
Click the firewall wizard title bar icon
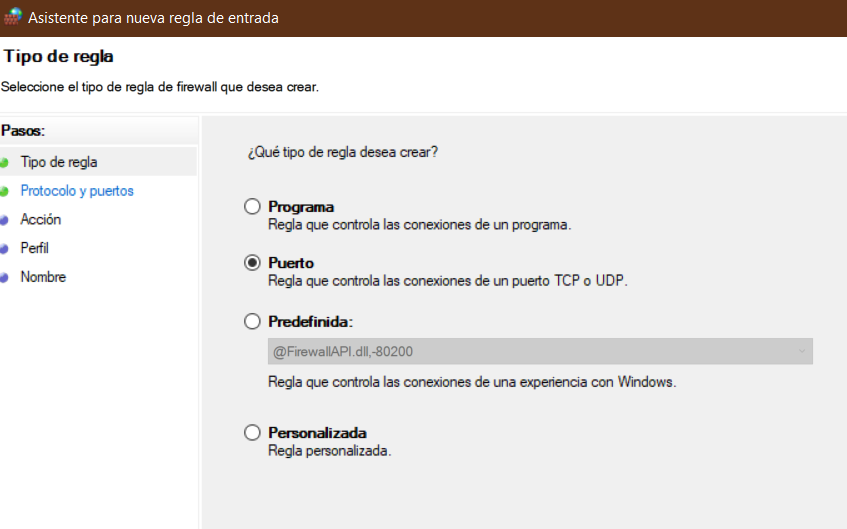(x=12, y=17)
